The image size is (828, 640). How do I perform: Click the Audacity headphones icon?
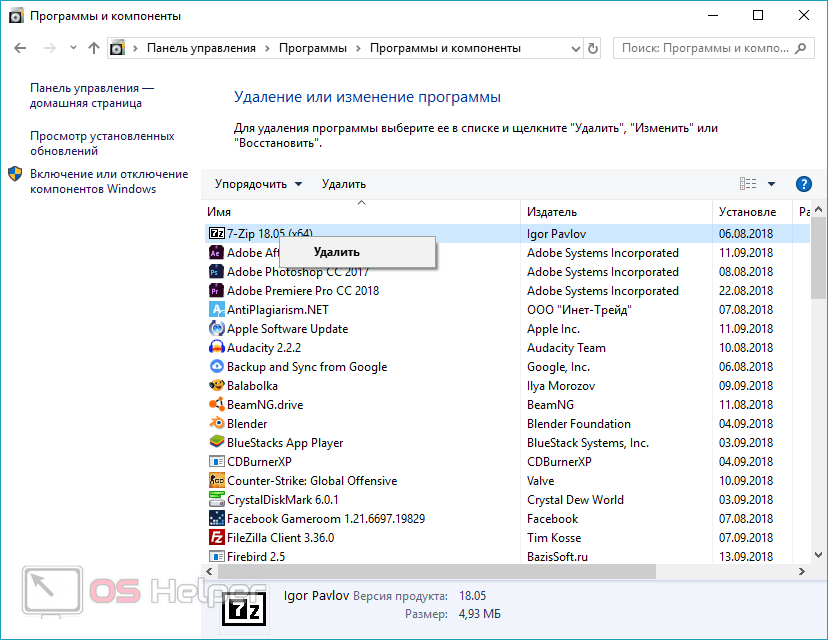217,347
